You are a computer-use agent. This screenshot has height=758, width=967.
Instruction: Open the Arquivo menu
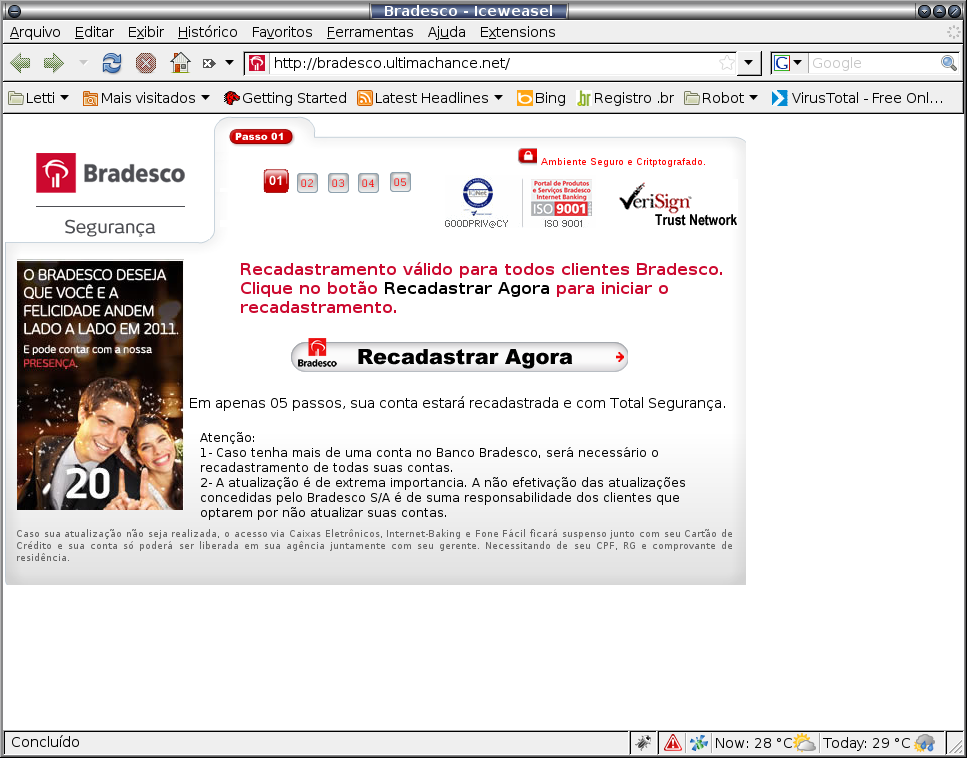[35, 32]
